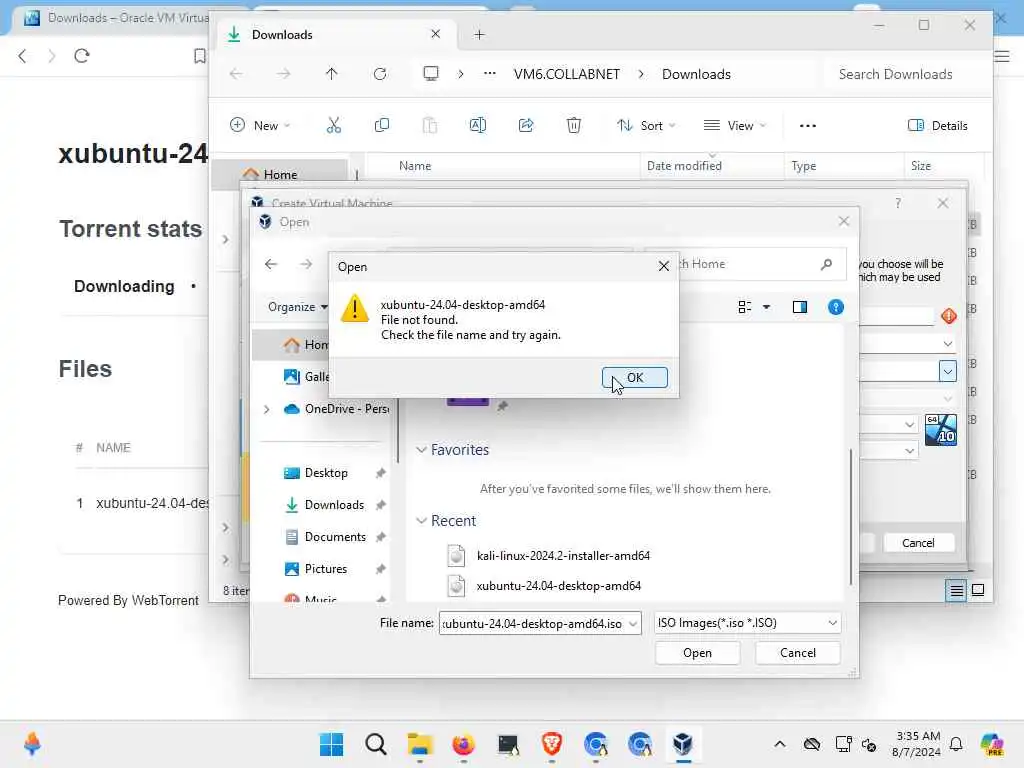Click OK in the File not found dialog
This screenshot has height=768, width=1024.
coord(634,377)
